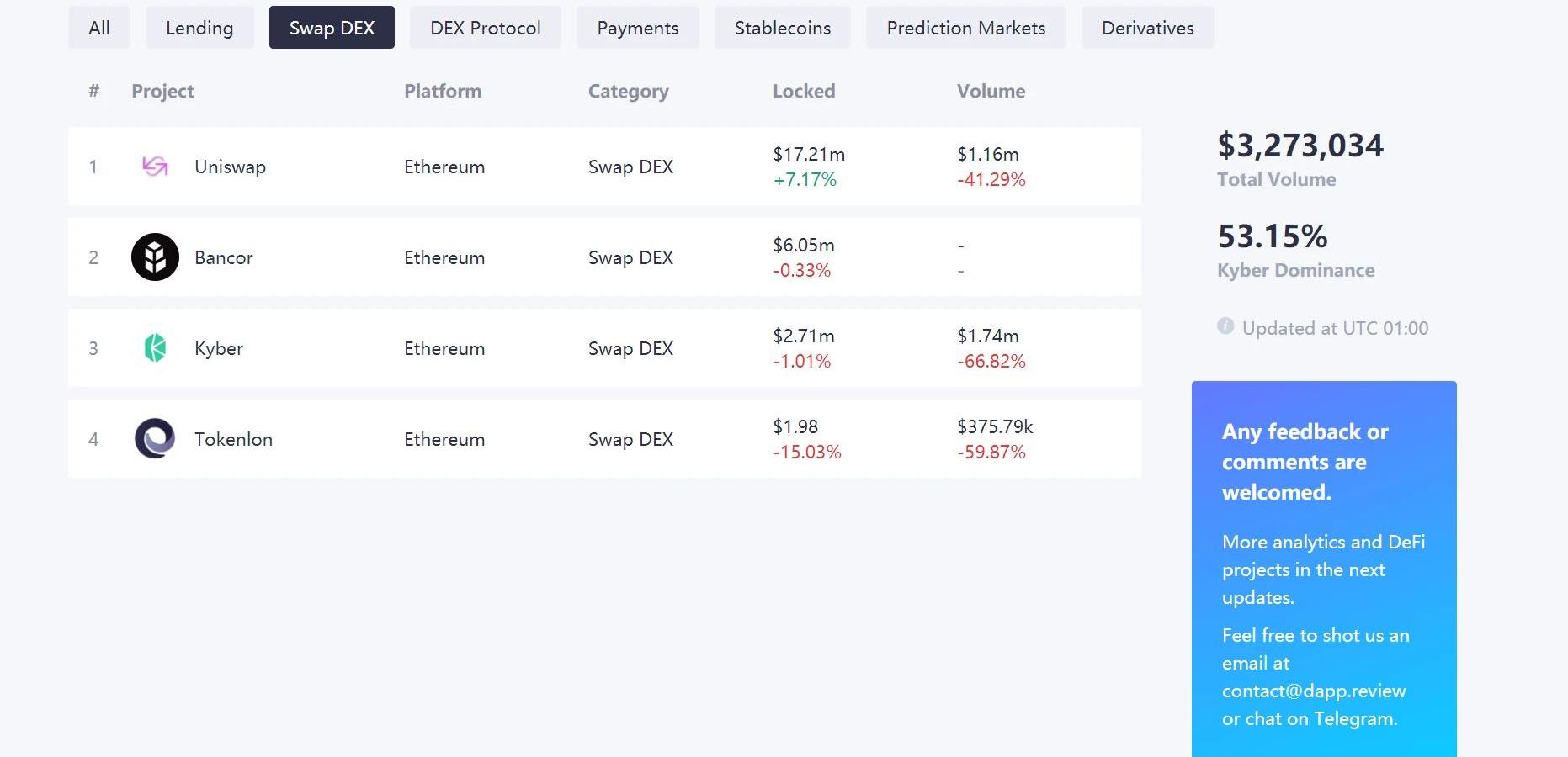
Task: Sort by the Volume column header
Action: pos(991,91)
